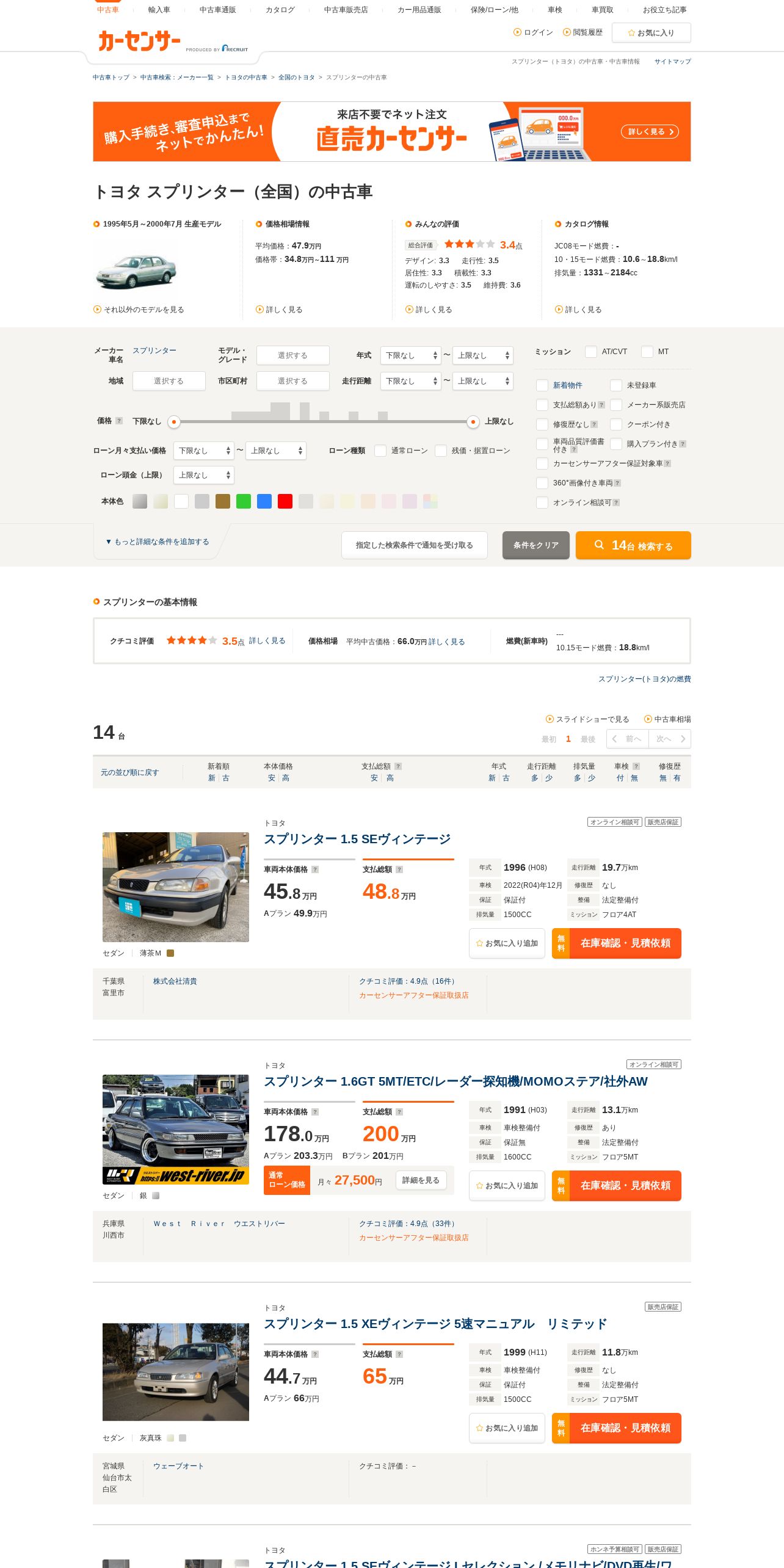Click 指定した検索条件で通知を受け取る button
784x1568 pixels.
(415, 545)
